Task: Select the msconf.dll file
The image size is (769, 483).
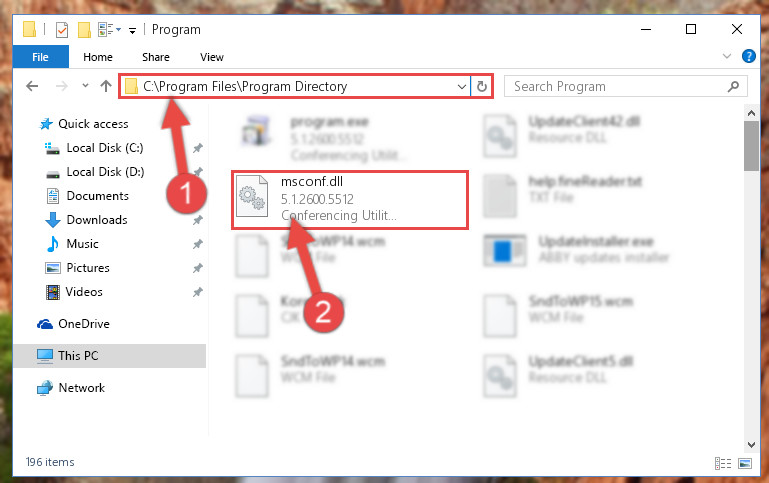Action: (x=350, y=200)
